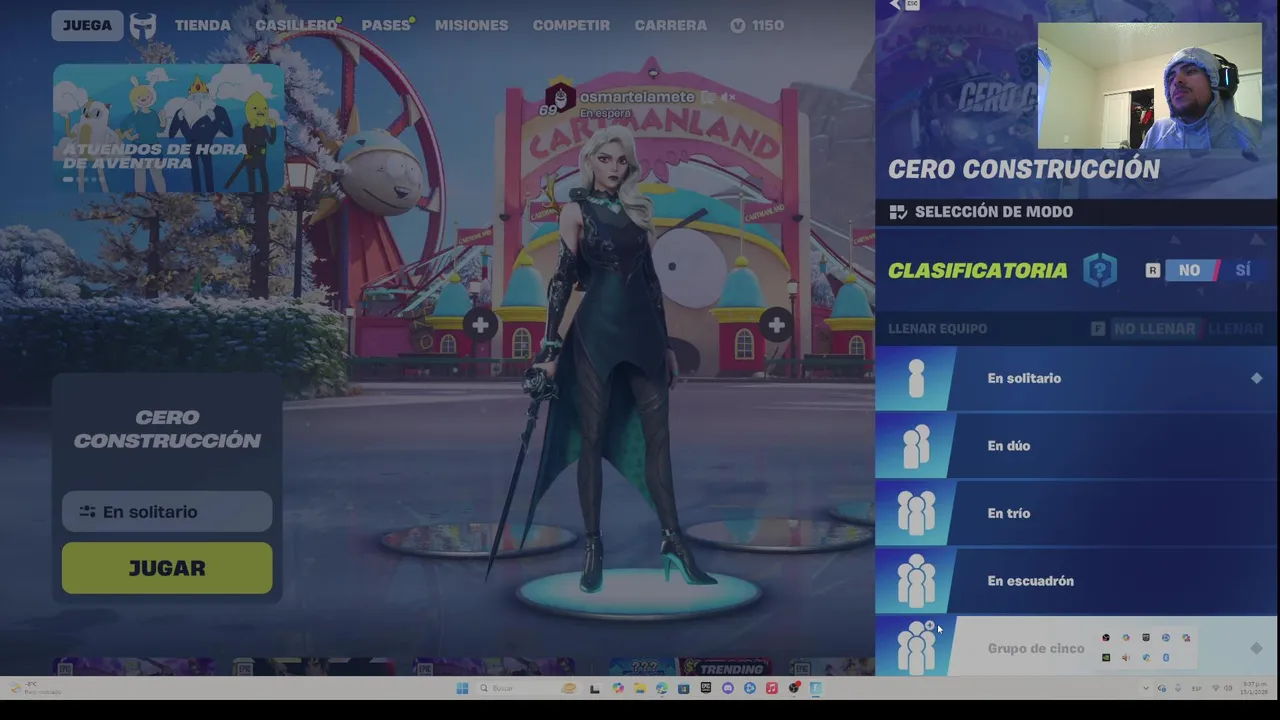
Task: Collapse the hidden tray icons chevron
Action: coord(1145,689)
